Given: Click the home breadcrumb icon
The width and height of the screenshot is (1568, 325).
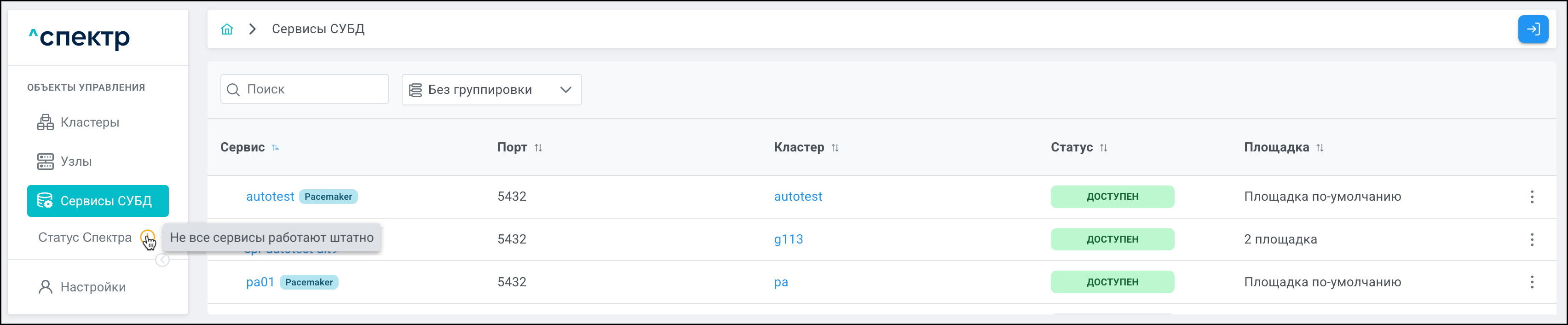Looking at the screenshot, I should [x=227, y=29].
